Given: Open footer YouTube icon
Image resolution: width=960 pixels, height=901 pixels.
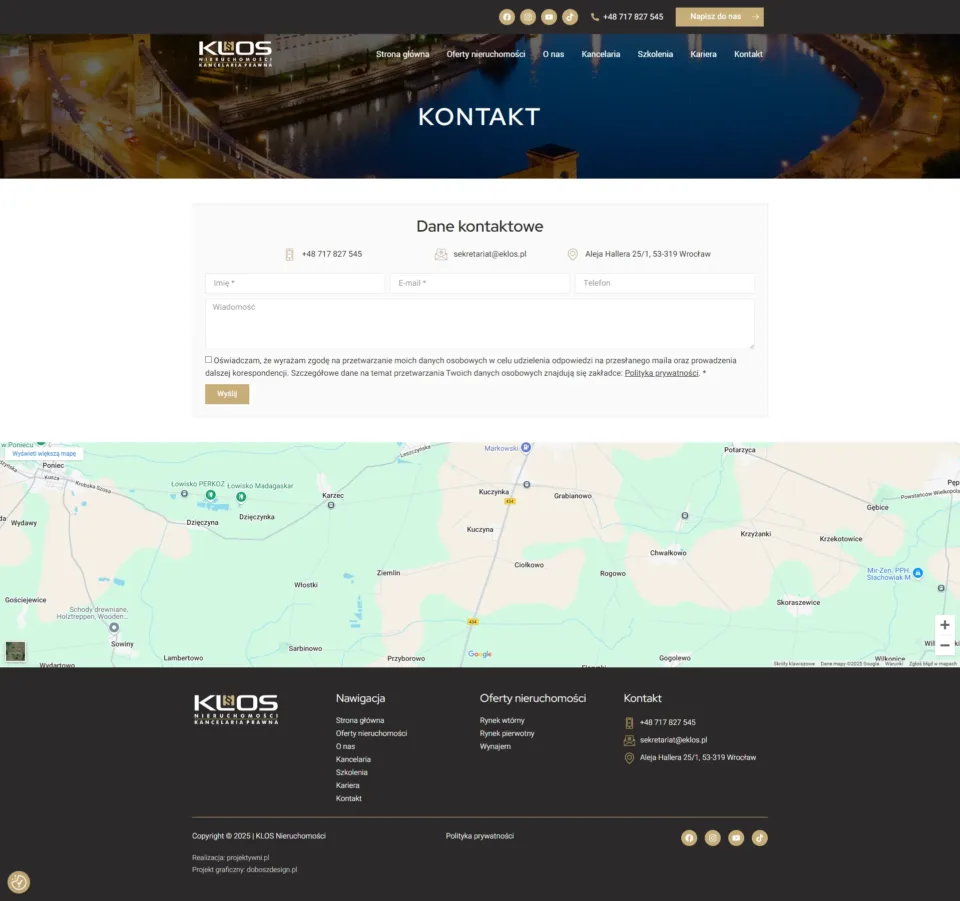Looking at the screenshot, I should (x=736, y=838).
